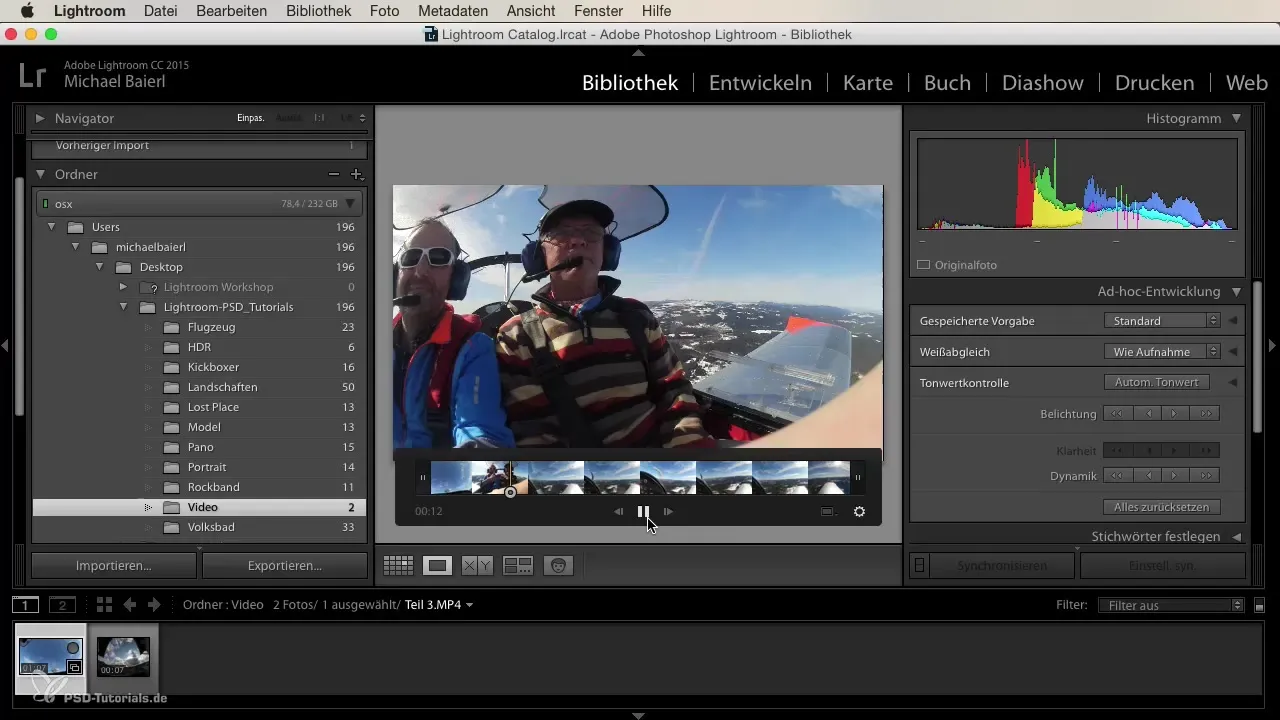Hide the right panel group
1280x720 pixels.
click(1273, 345)
